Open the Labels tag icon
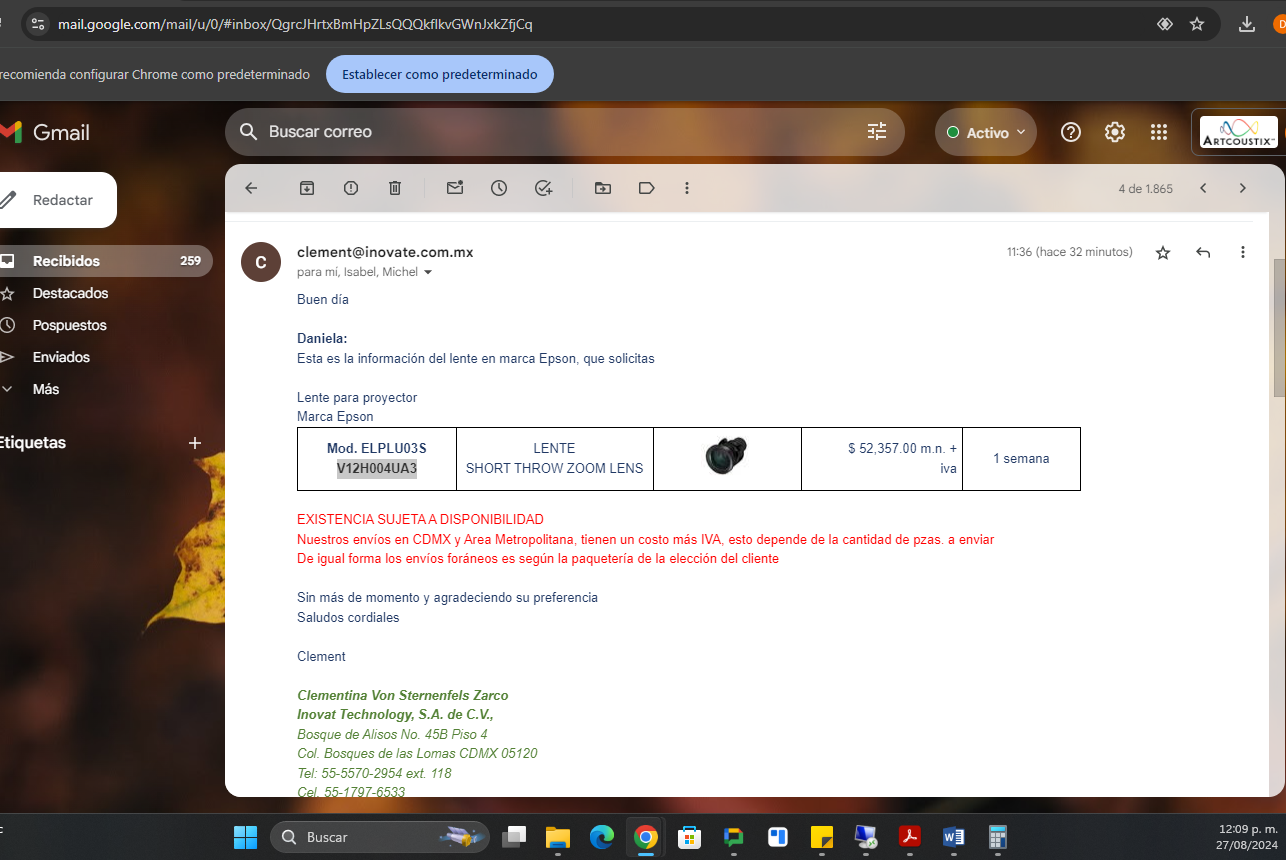 pyautogui.click(x=647, y=188)
